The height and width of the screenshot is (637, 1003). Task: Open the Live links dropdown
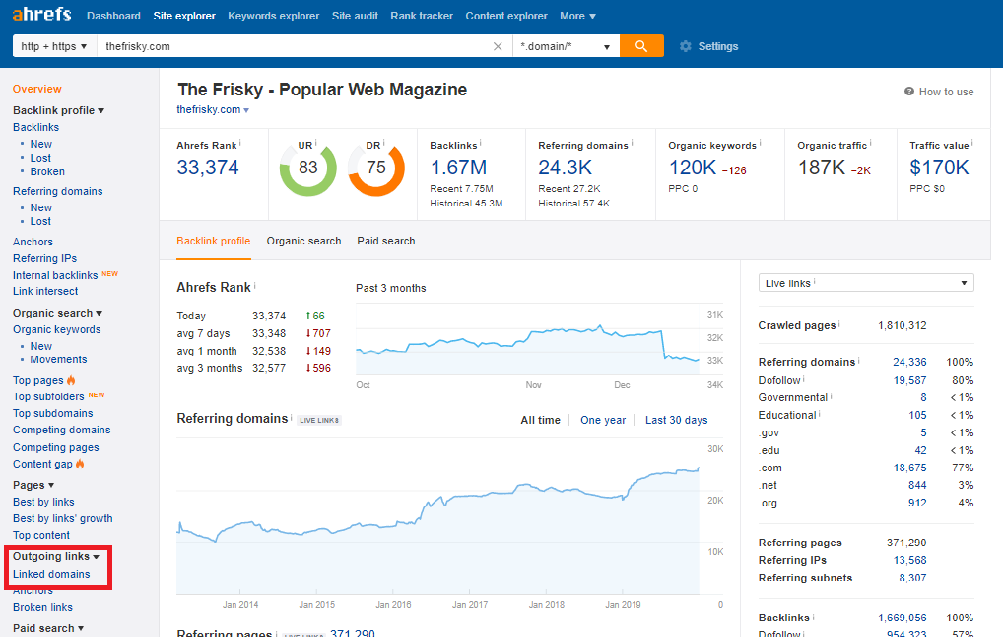tap(866, 283)
